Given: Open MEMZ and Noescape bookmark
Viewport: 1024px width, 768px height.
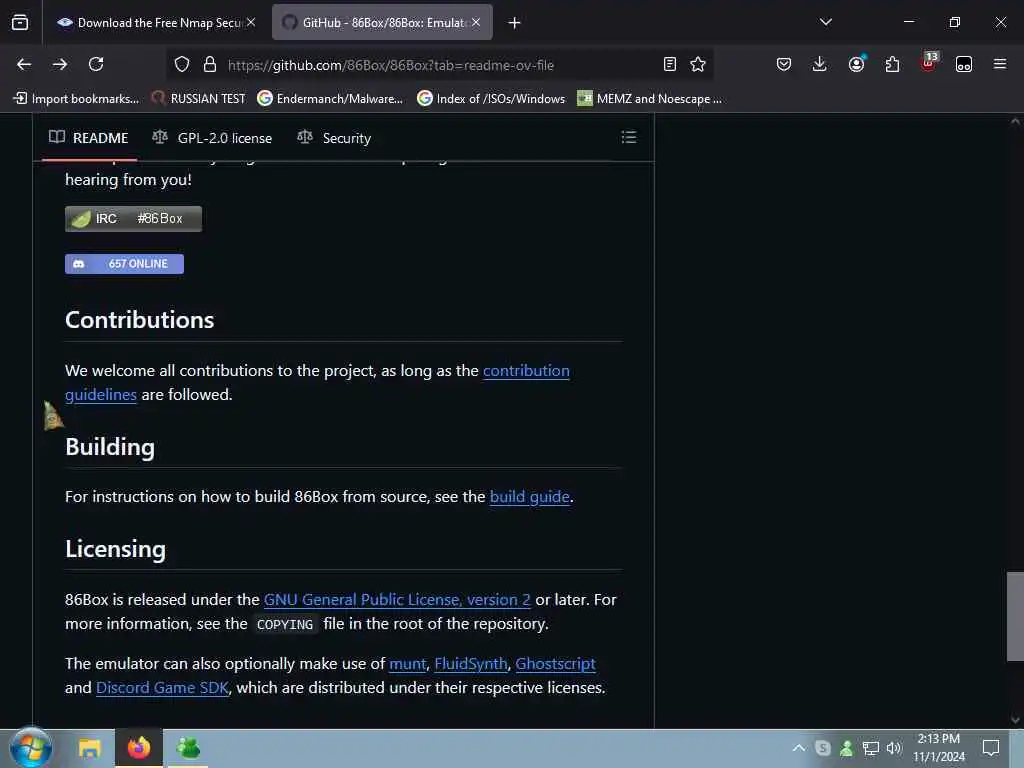Looking at the screenshot, I should pos(650,99).
